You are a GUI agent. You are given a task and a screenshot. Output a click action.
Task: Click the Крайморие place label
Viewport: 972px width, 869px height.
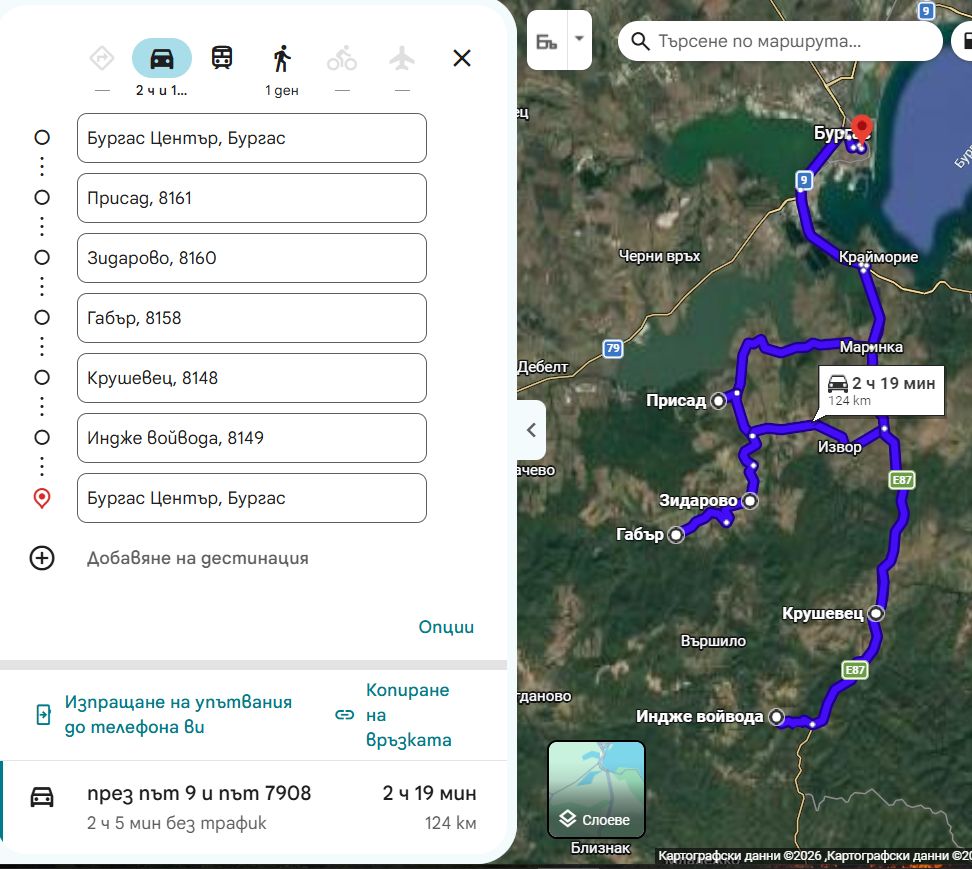click(x=878, y=257)
